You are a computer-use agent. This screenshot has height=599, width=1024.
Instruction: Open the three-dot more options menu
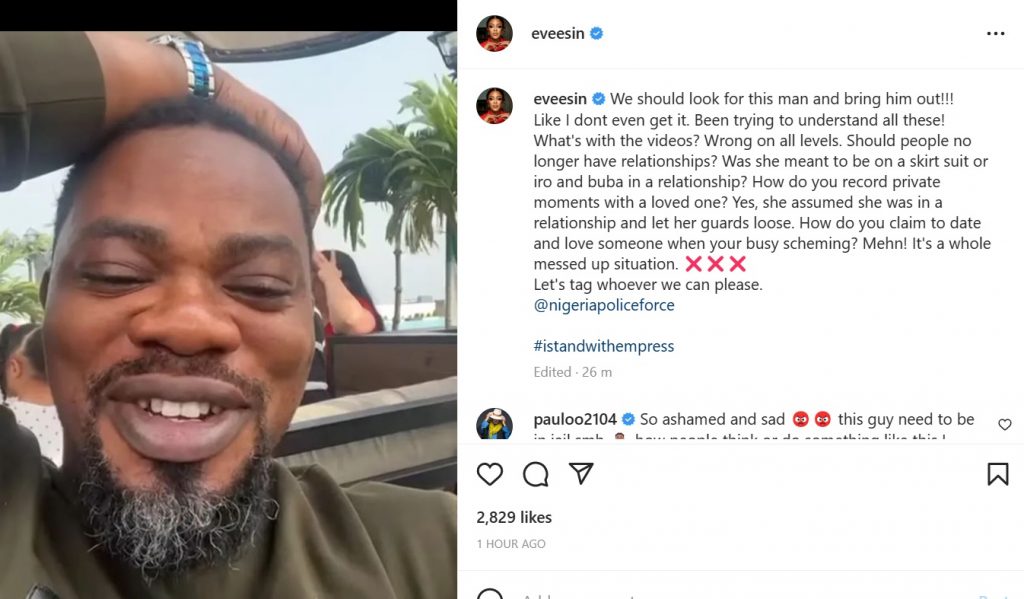pyautogui.click(x=995, y=33)
